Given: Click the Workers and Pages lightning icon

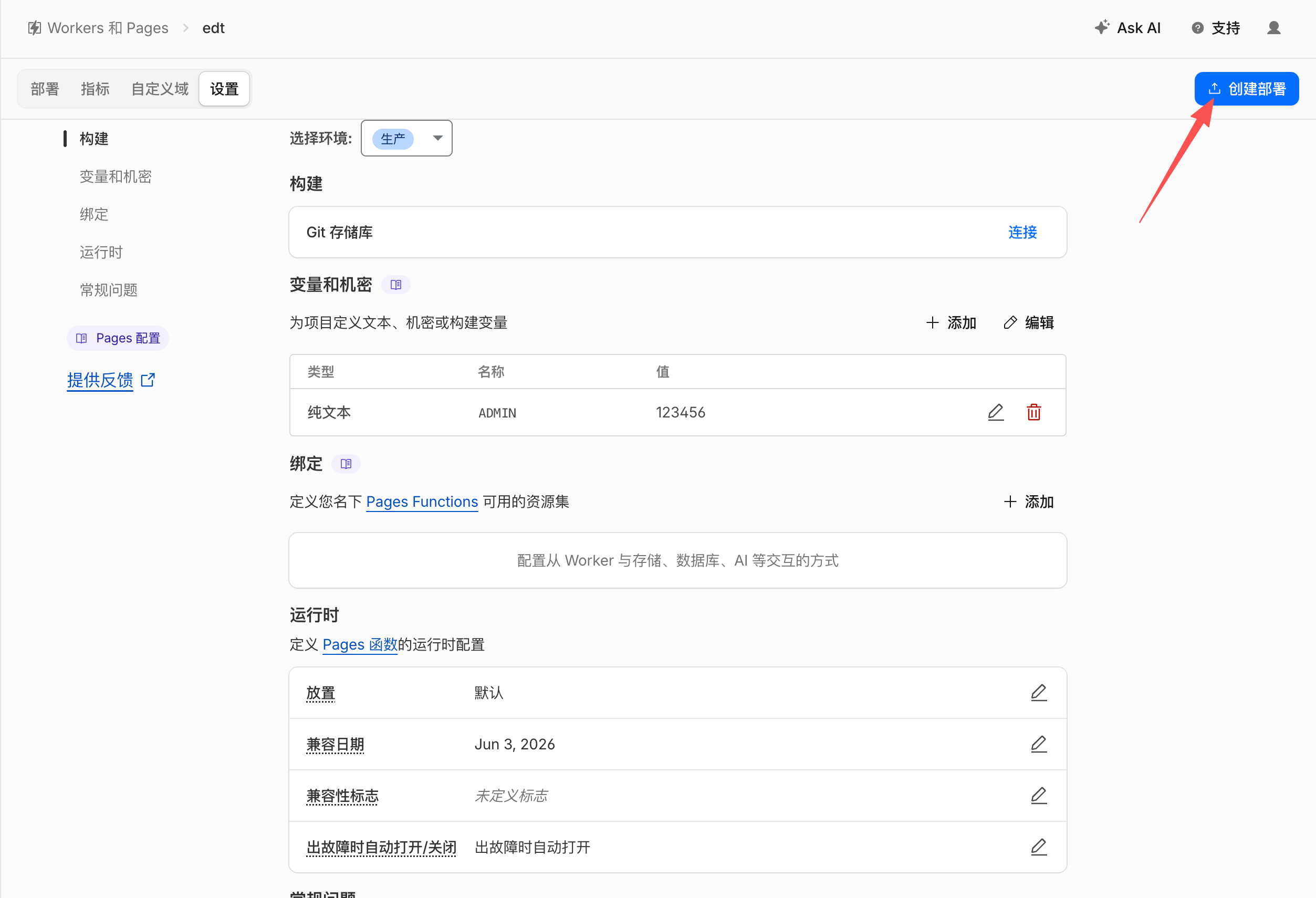Looking at the screenshot, I should click(35, 28).
